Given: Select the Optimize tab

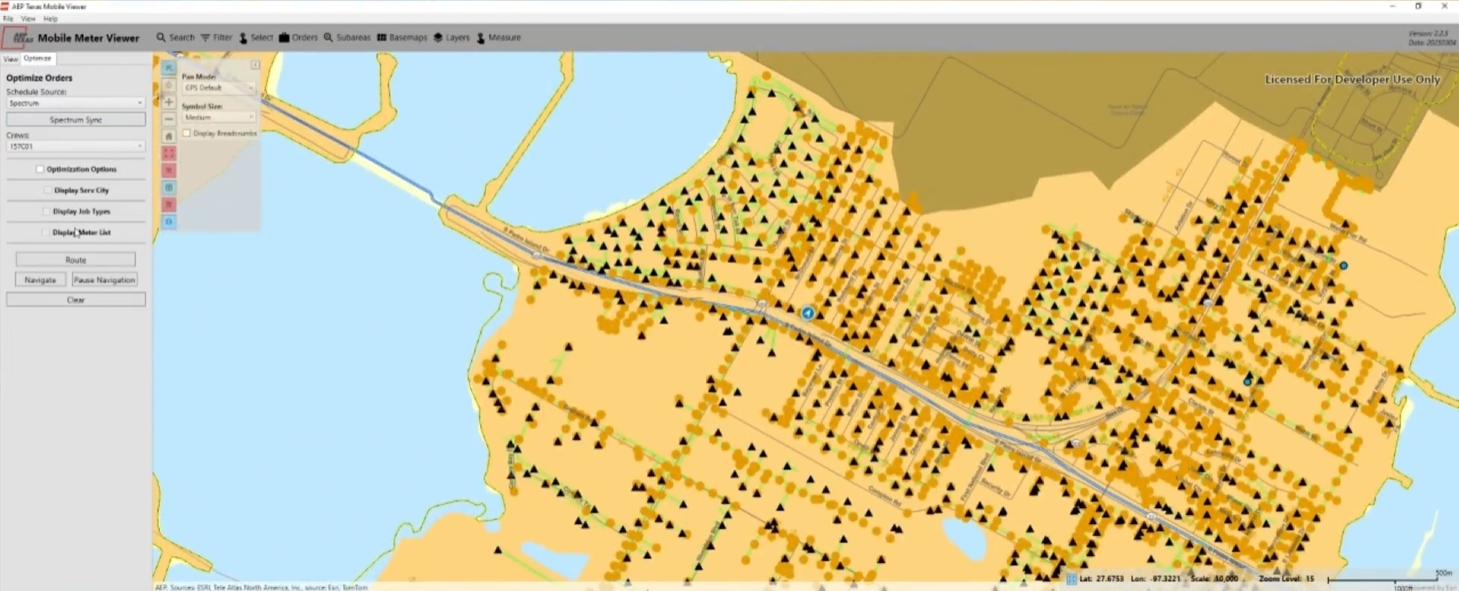Looking at the screenshot, I should click(37, 59).
